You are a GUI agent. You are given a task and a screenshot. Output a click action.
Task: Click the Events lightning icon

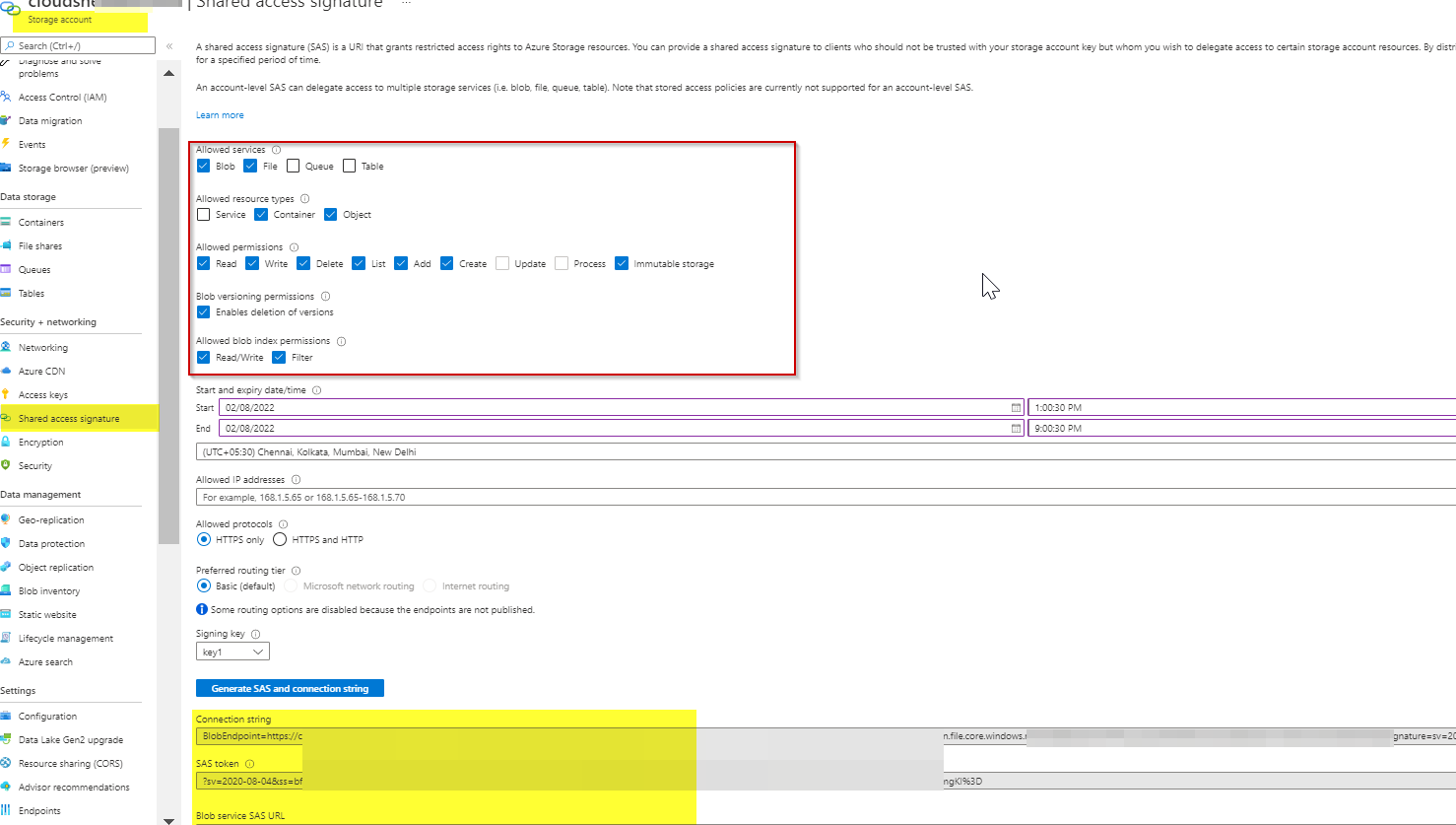point(7,144)
